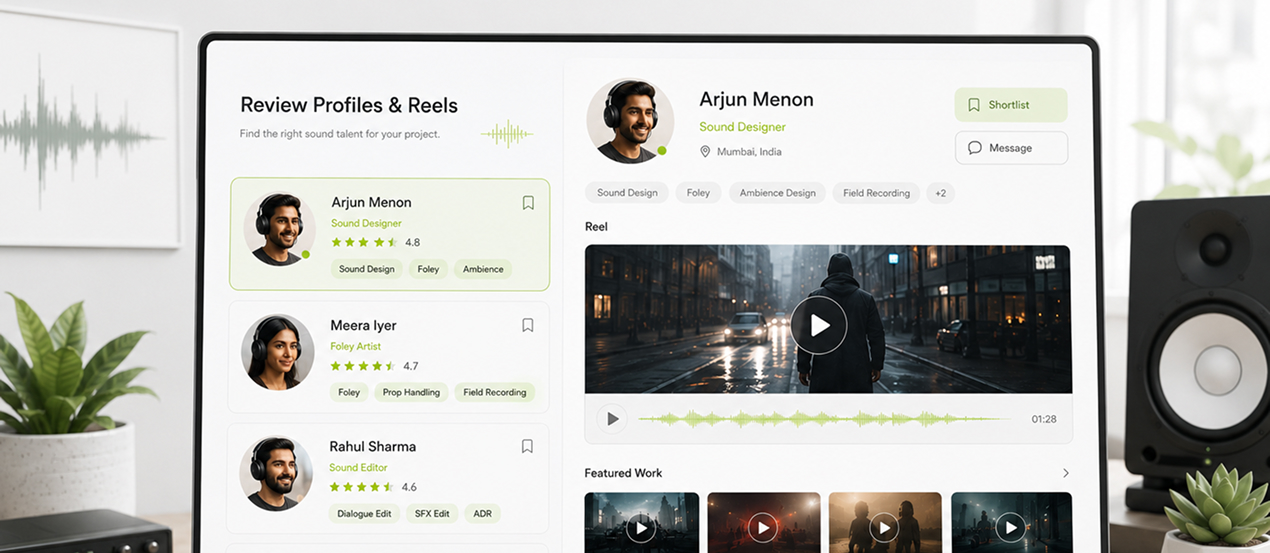Image resolution: width=1270 pixels, height=553 pixels.
Task: Click the Field Recording chip on Meera's card
Action: [x=495, y=392]
